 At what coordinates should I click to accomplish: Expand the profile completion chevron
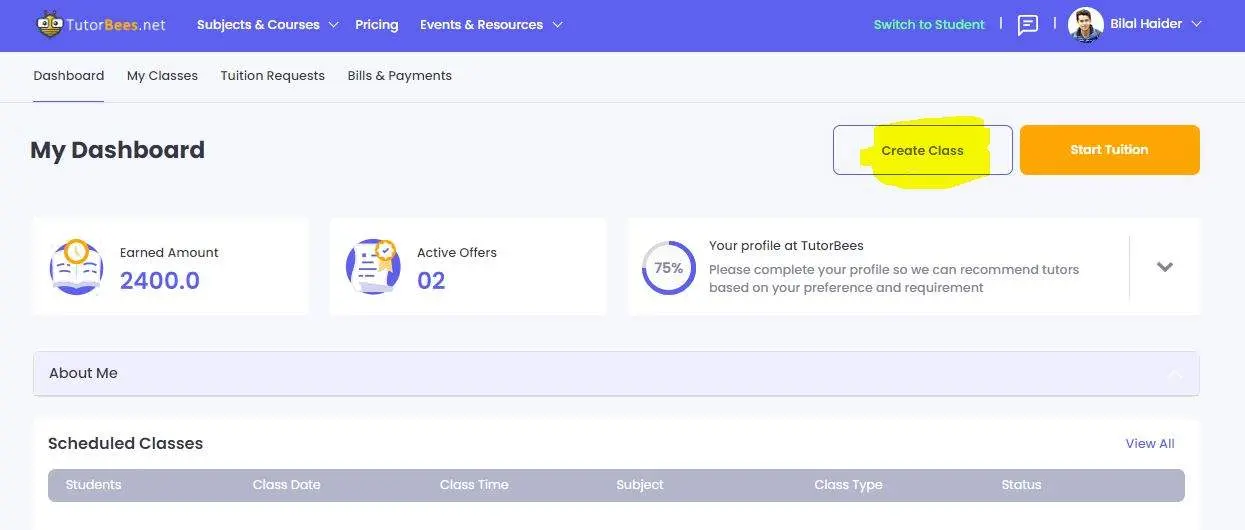pos(1164,267)
